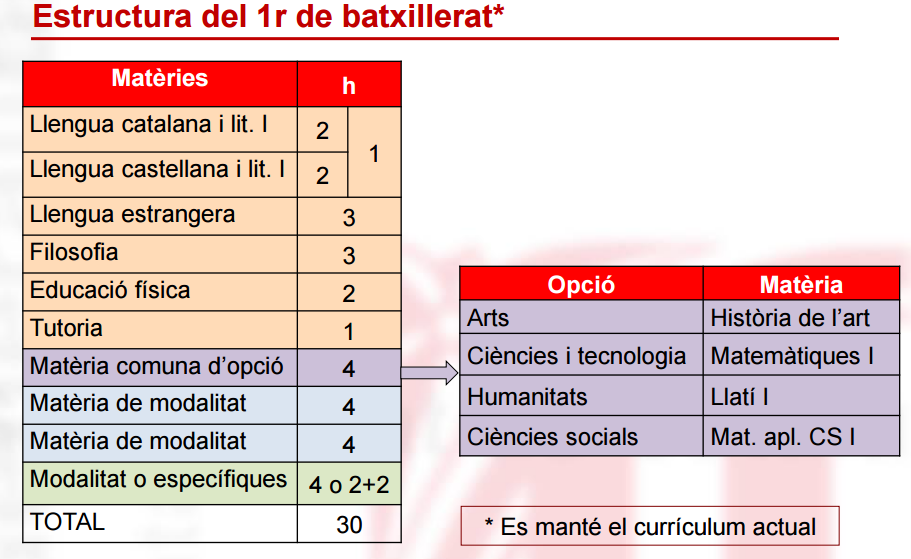The height and width of the screenshot is (559, 911).
Task: Click the note 'Es manté el currículum actual'
Action: pos(649,527)
